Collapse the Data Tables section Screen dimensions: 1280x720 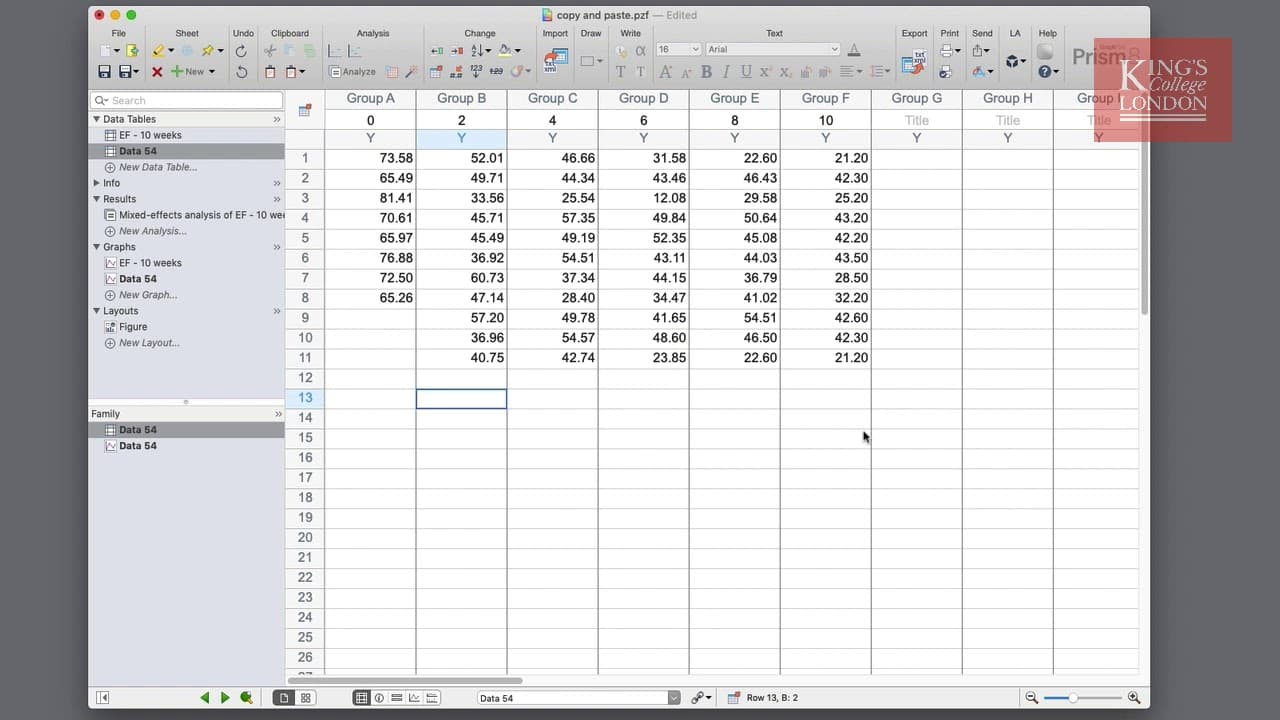tap(96, 119)
